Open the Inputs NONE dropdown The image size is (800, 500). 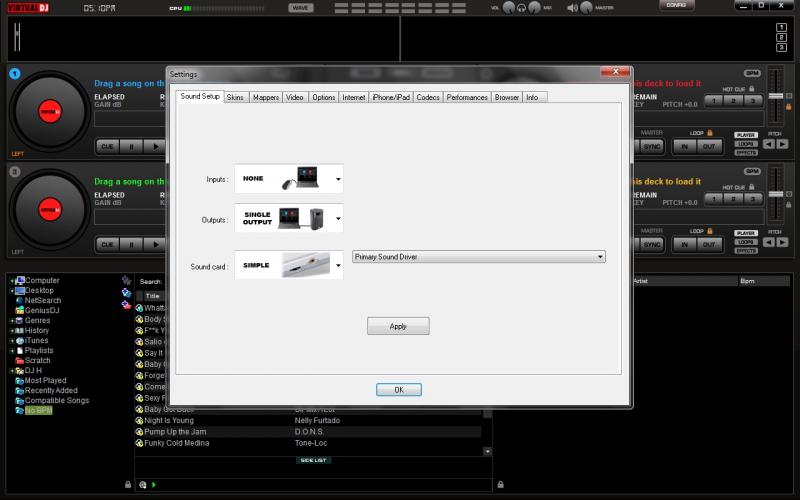coord(338,180)
